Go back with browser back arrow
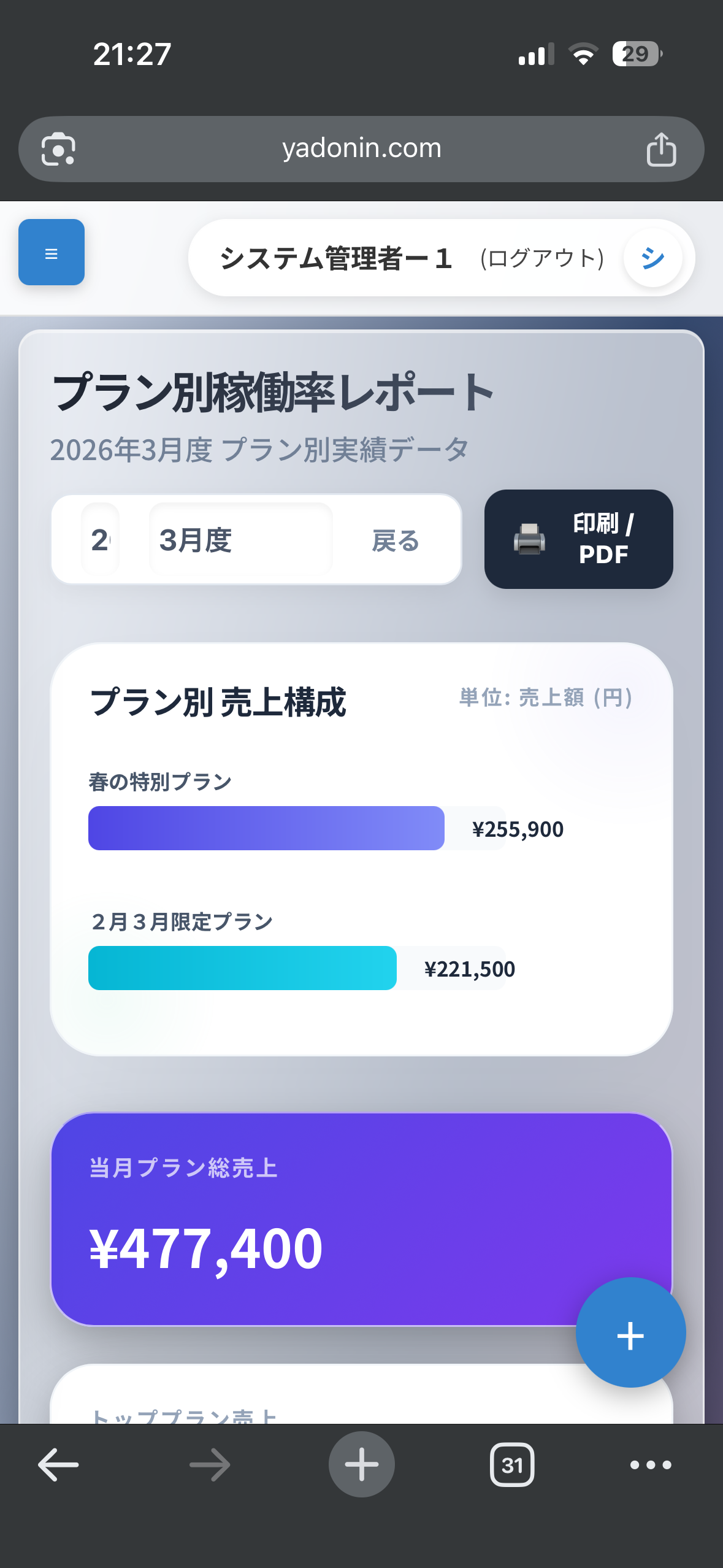This screenshot has width=723, height=1568. [x=58, y=1465]
